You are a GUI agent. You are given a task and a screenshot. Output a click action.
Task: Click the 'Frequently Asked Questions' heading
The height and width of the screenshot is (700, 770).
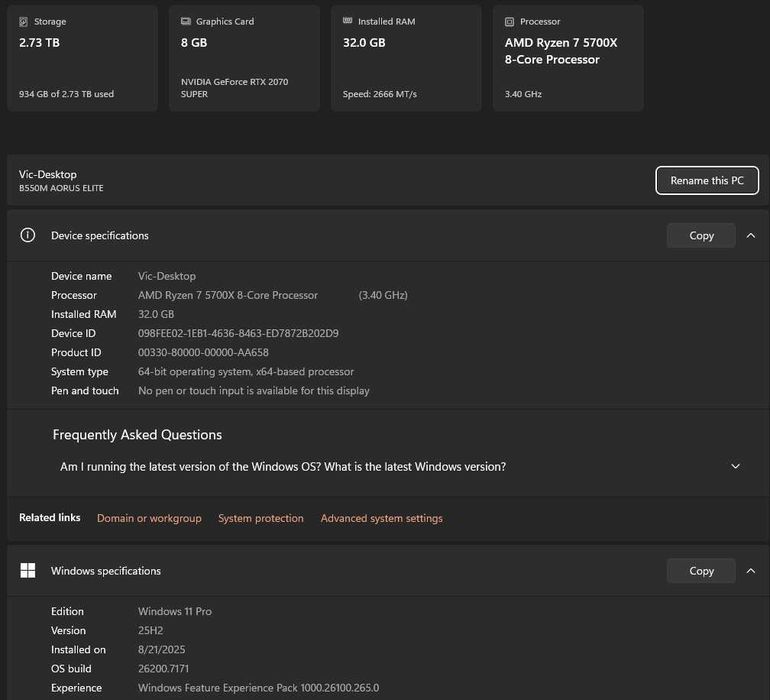(x=137, y=435)
